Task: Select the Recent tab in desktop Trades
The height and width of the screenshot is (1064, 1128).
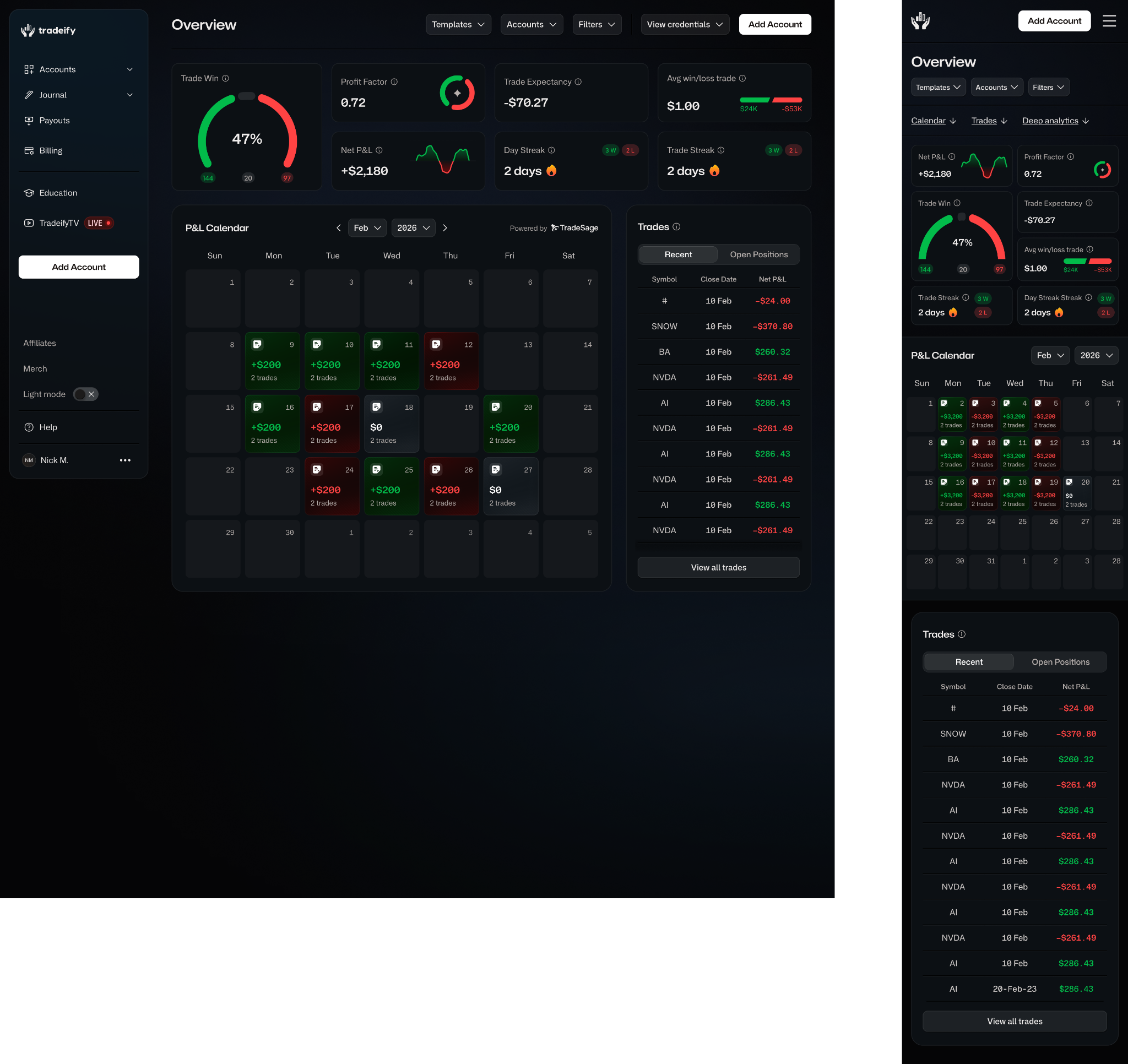Action: tap(678, 255)
